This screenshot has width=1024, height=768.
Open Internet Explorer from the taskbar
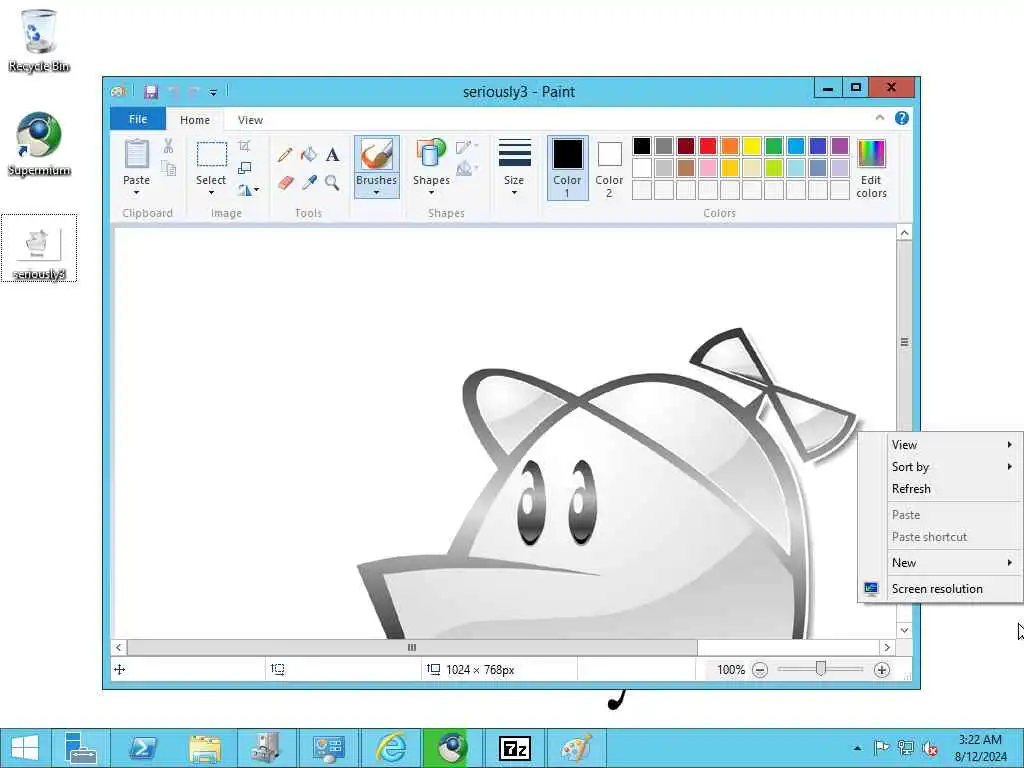[x=391, y=748]
